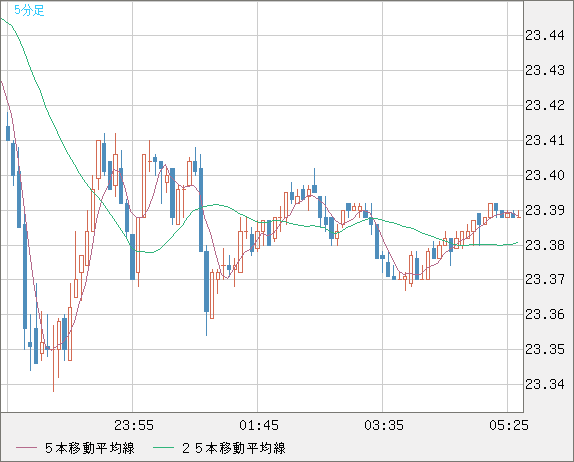Click the 23.36 price axis label

(x=545, y=314)
